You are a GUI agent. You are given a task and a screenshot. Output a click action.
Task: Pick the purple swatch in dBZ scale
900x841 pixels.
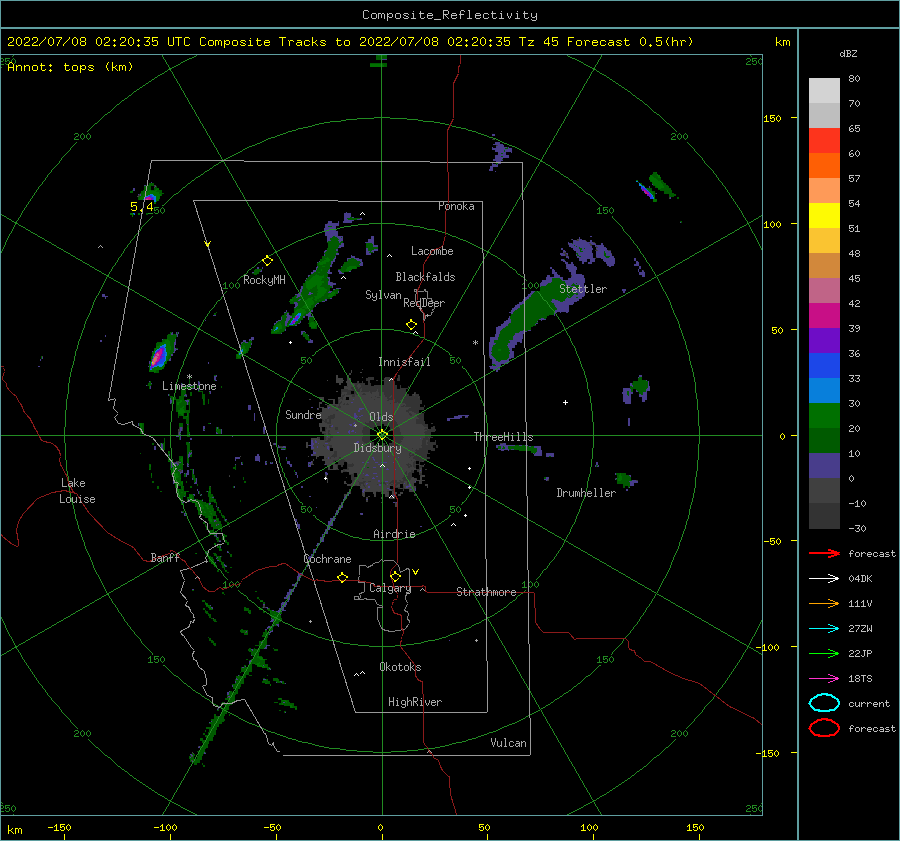coord(824,341)
